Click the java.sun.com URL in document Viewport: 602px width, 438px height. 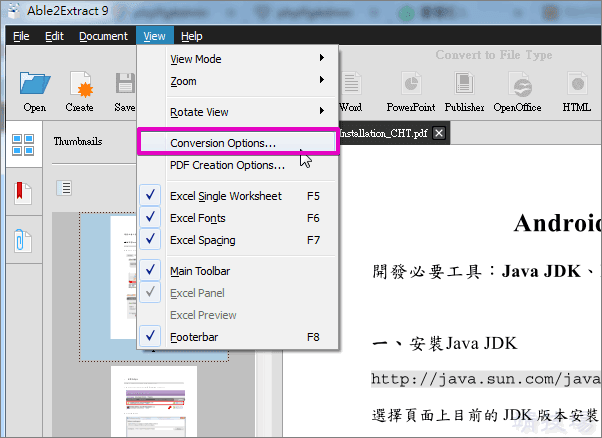(486, 379)
